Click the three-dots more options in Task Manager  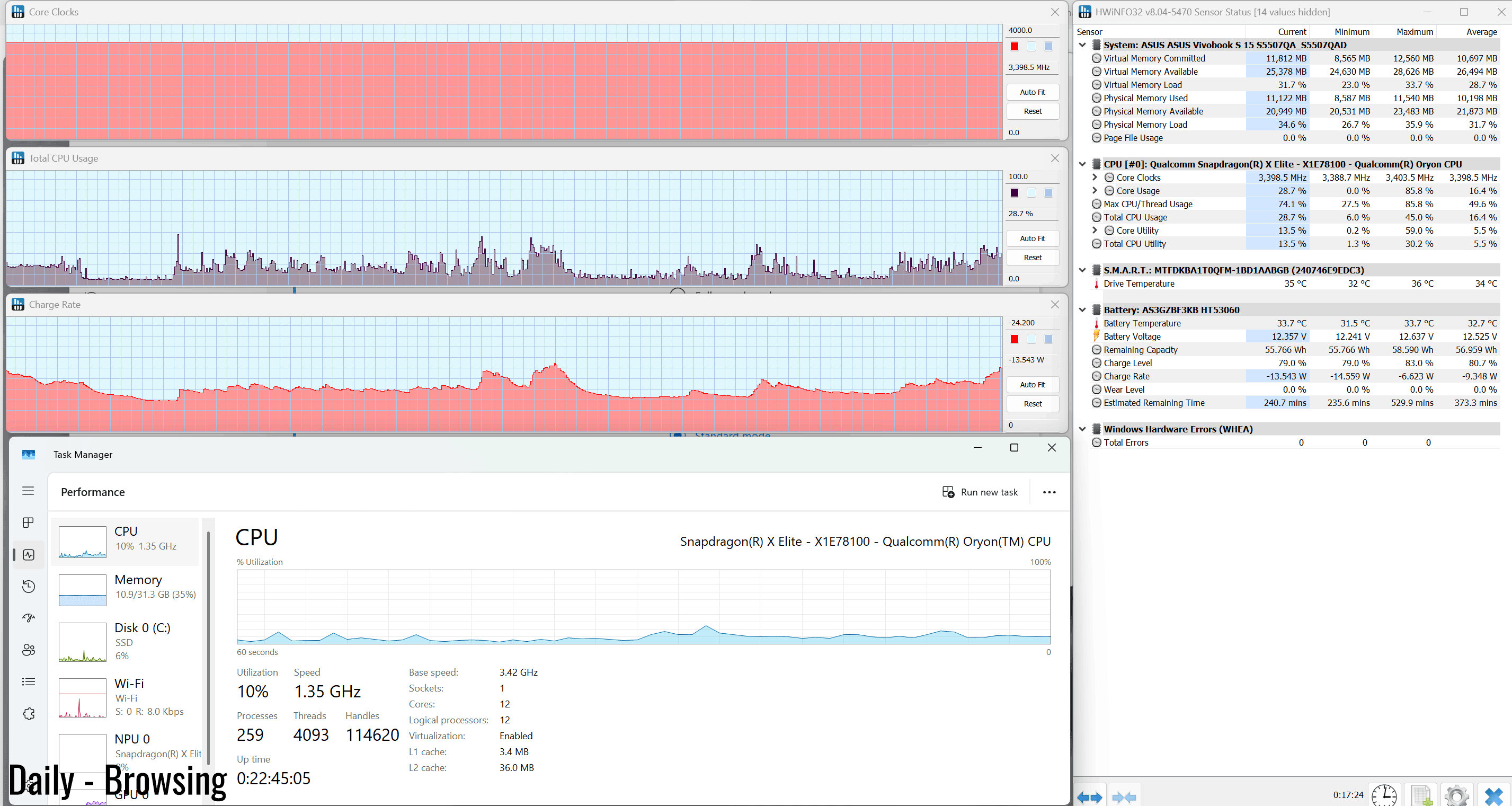coord(1049,492)
